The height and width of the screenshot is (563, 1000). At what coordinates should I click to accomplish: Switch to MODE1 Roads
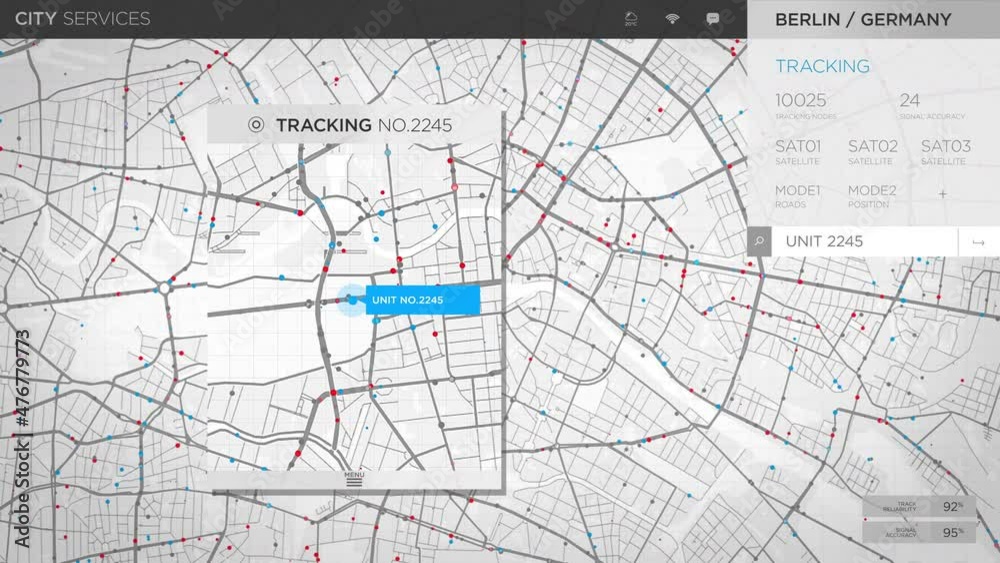(797, 196)
